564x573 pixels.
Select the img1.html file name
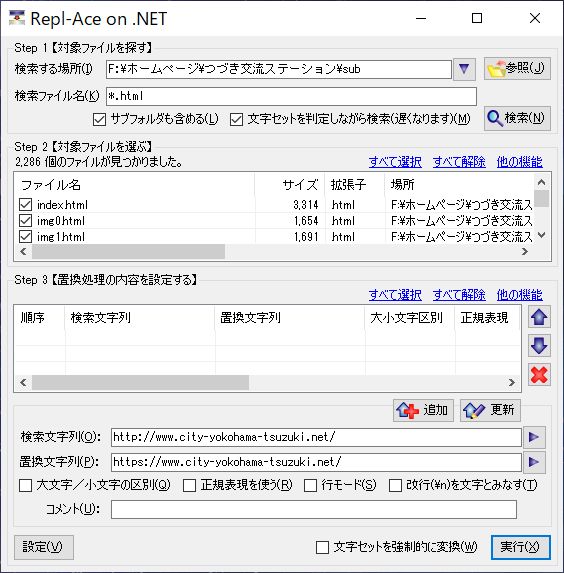61,237
